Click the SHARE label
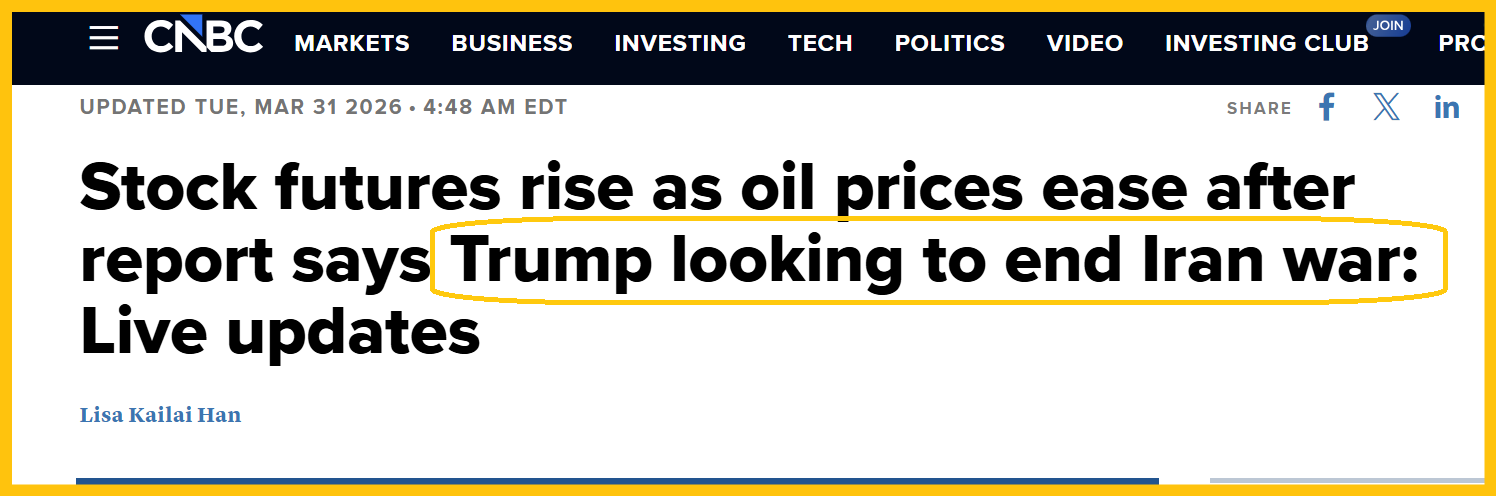Viewport: 1496px width, 496px height. click(1259, 108)
